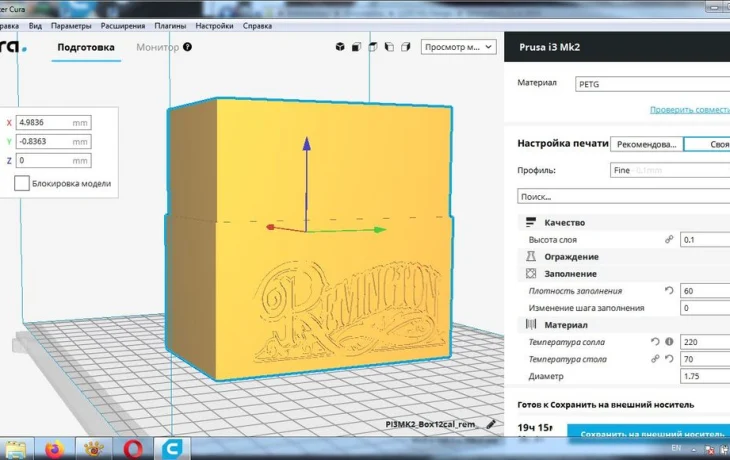Click the Температура сопла field showing 220
730x460 pixels.
tap(705, 342)
